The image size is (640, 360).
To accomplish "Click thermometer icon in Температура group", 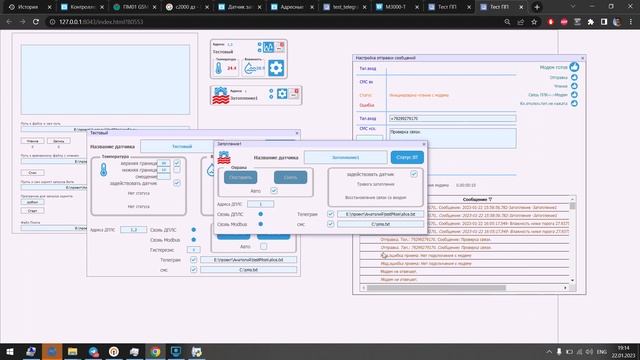I will (x=104, y=169).
